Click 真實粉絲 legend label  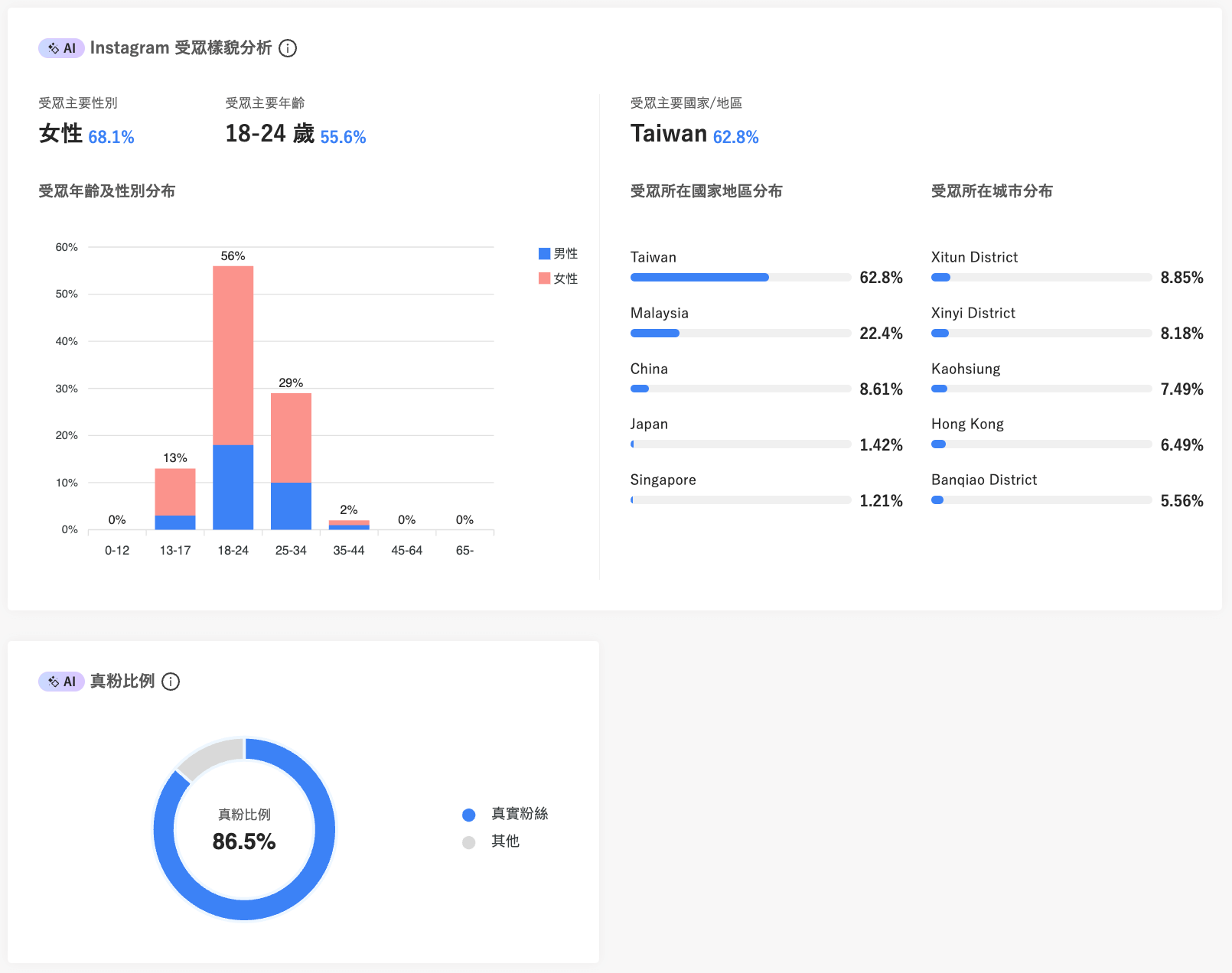520,814
